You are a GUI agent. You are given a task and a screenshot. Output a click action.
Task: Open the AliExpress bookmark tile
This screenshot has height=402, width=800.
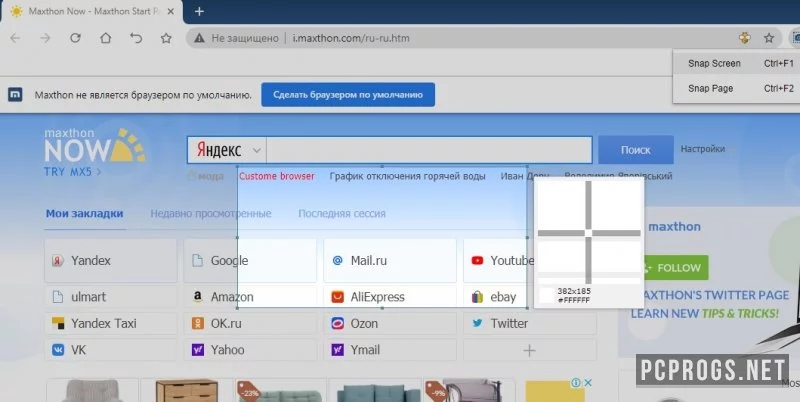pyautogui.click(x=390, y=297)
